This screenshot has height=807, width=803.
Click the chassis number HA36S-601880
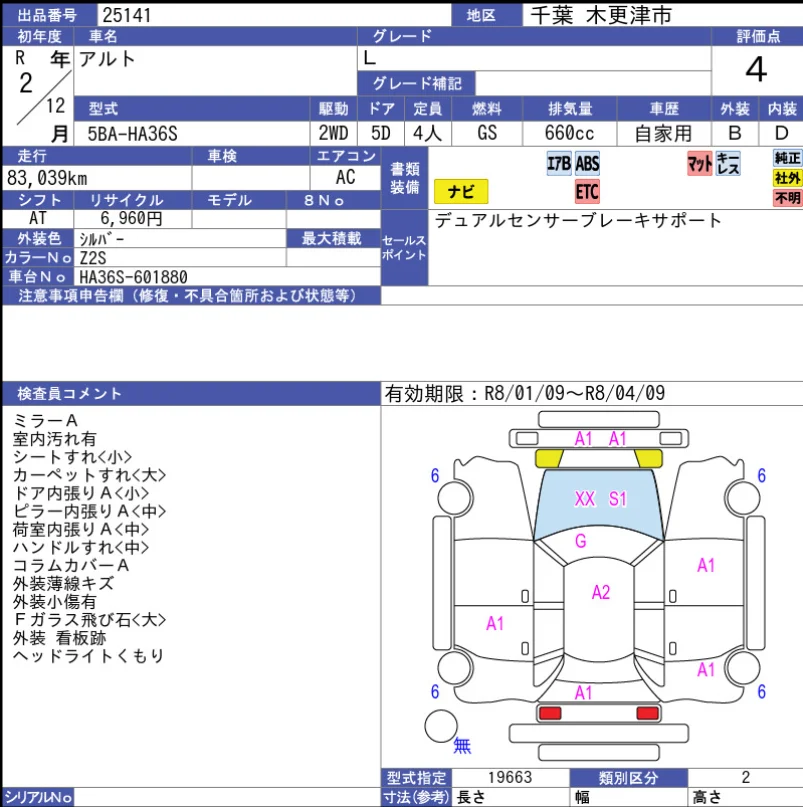pyautogui.click(x=133, y=277)
